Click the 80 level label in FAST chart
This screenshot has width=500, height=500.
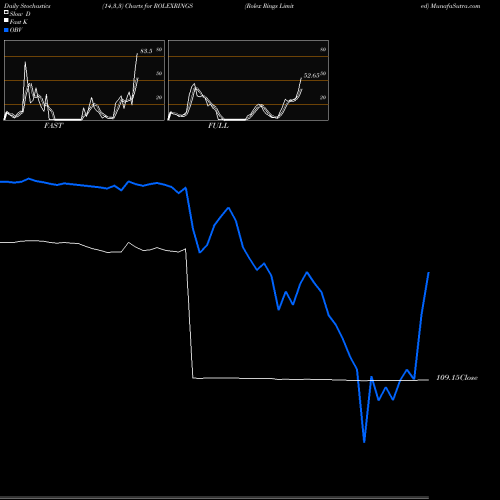(159, 50)
